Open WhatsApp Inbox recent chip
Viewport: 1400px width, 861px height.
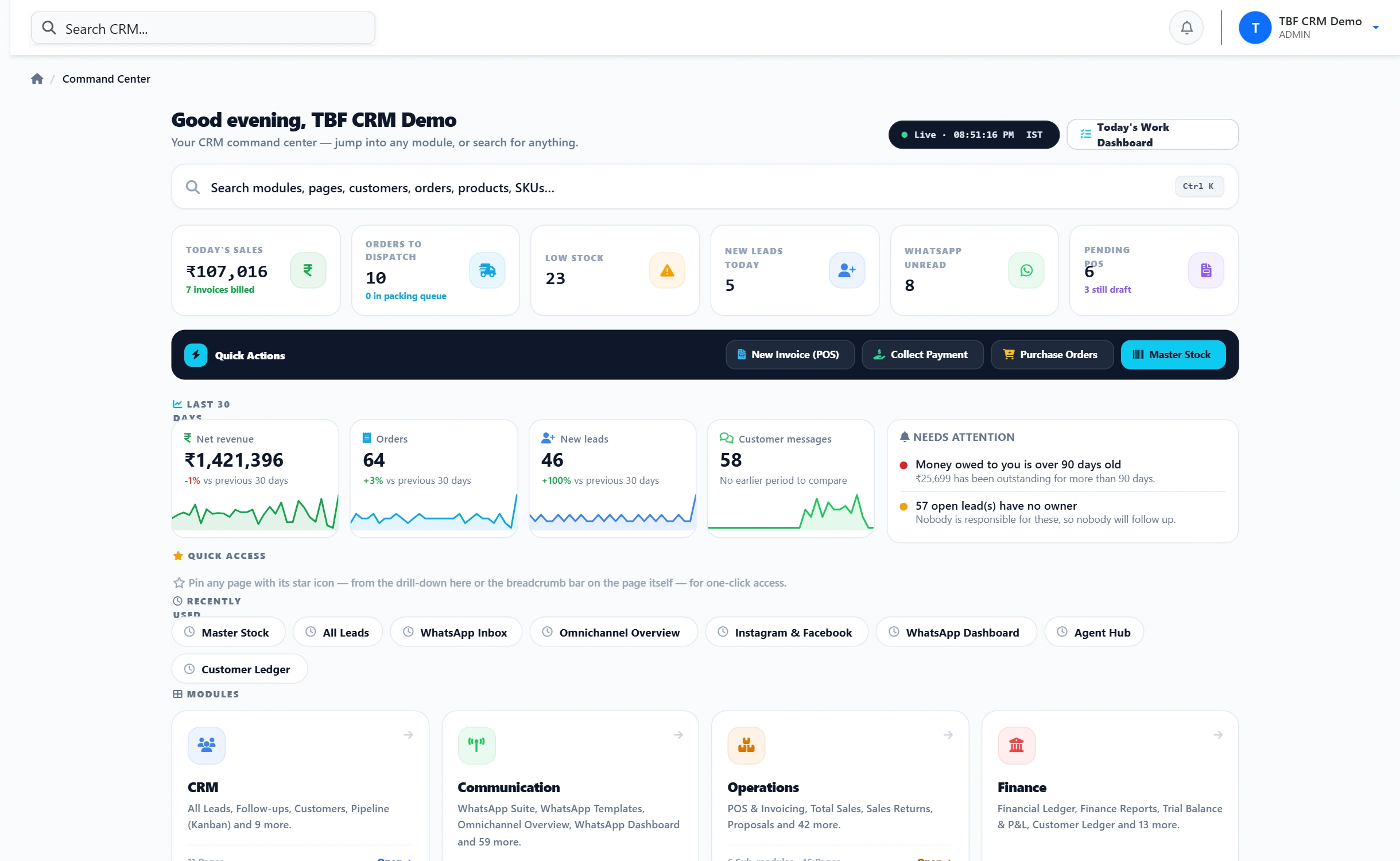click(456, 632)
